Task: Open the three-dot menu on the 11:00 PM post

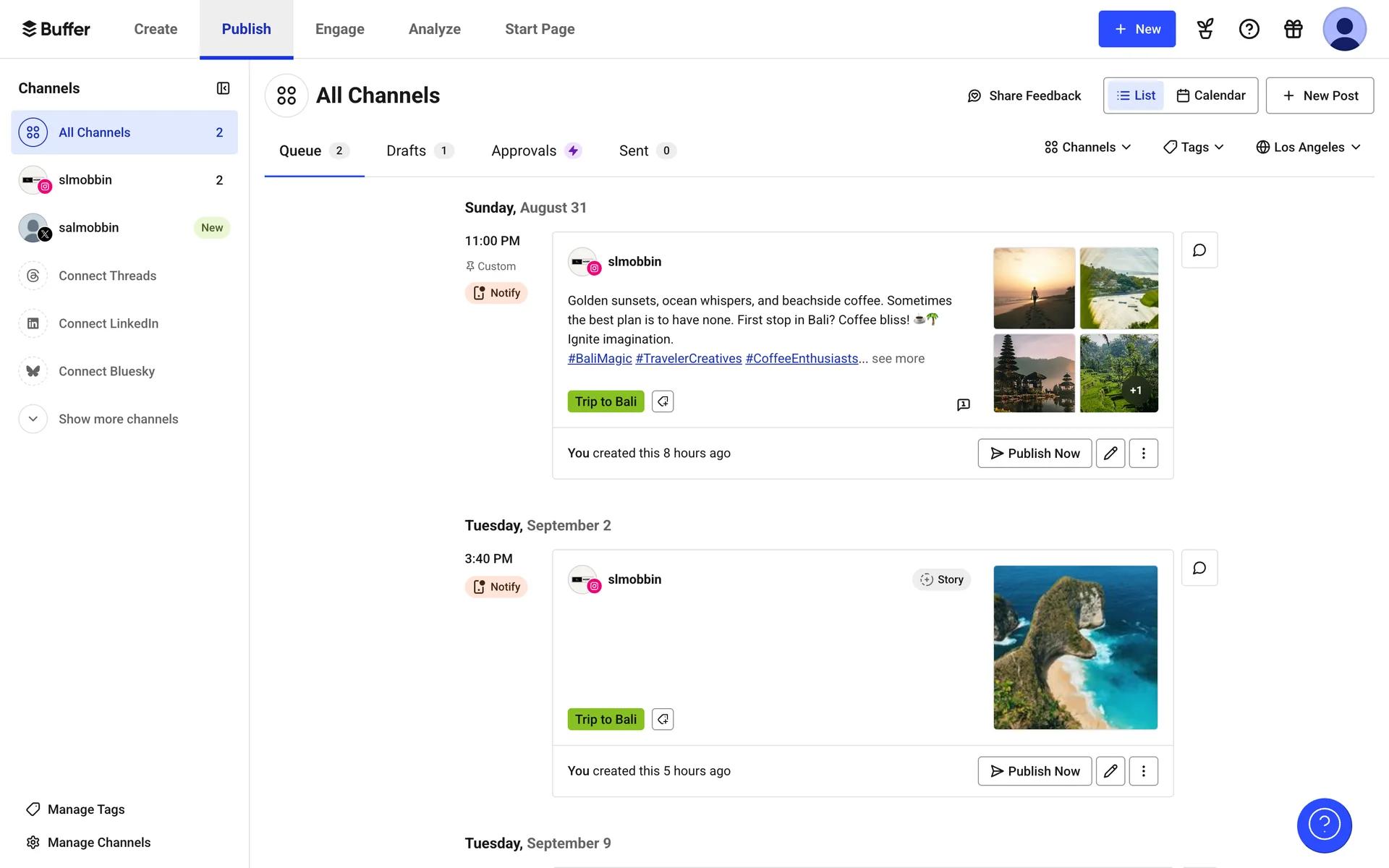Action: tap(1143, 454)
